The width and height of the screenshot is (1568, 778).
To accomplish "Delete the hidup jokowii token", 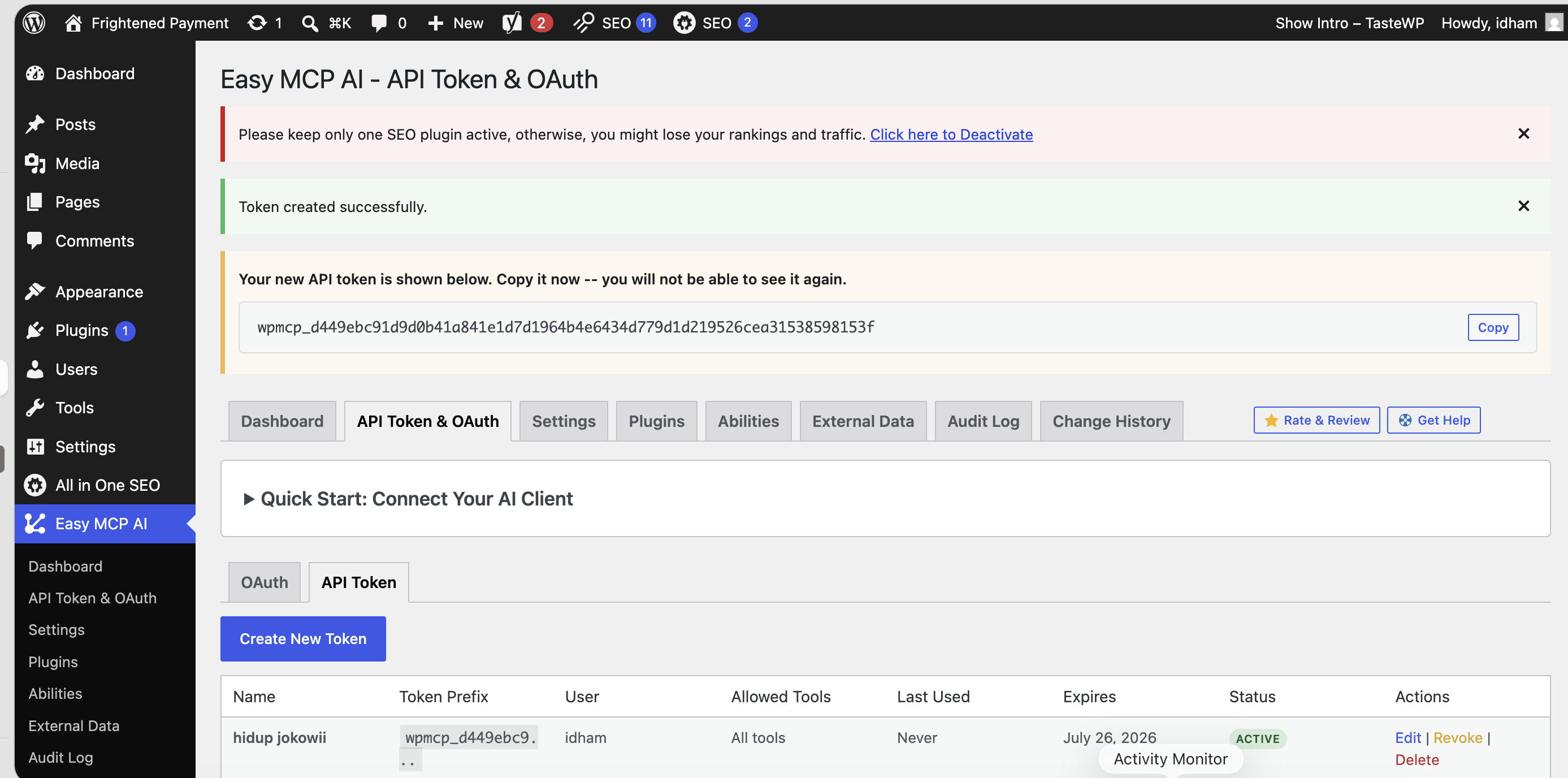I will pyautogui.click(x=1417, y=759).
